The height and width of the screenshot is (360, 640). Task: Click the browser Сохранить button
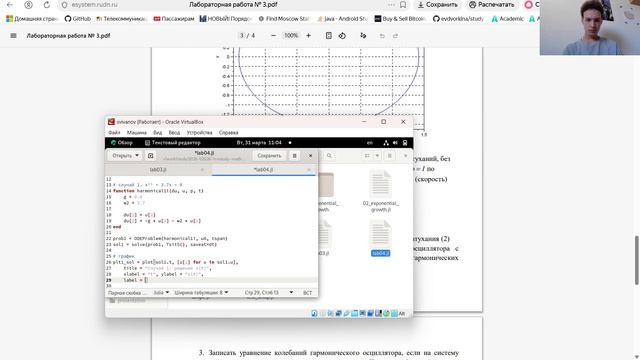437,5
